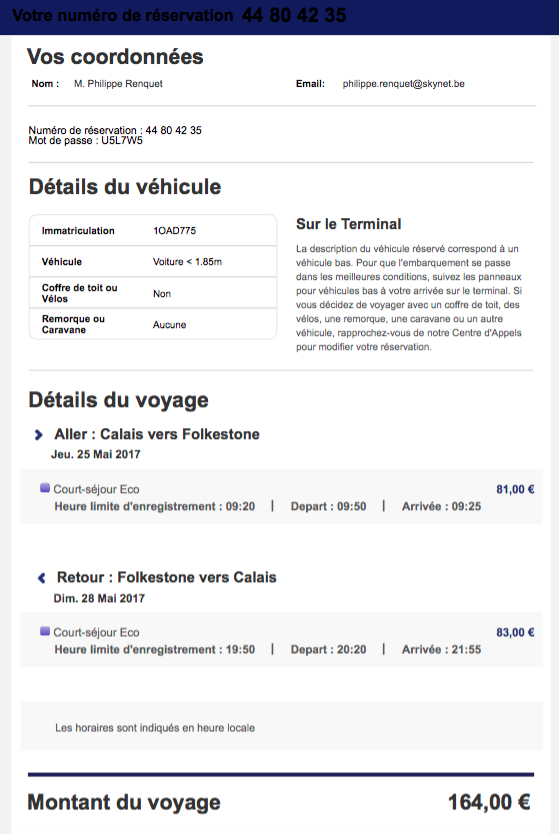Click the Coffre de toit ou Vélos row
The width and height of the screenshot is (559, 834).
coord(153,293)
